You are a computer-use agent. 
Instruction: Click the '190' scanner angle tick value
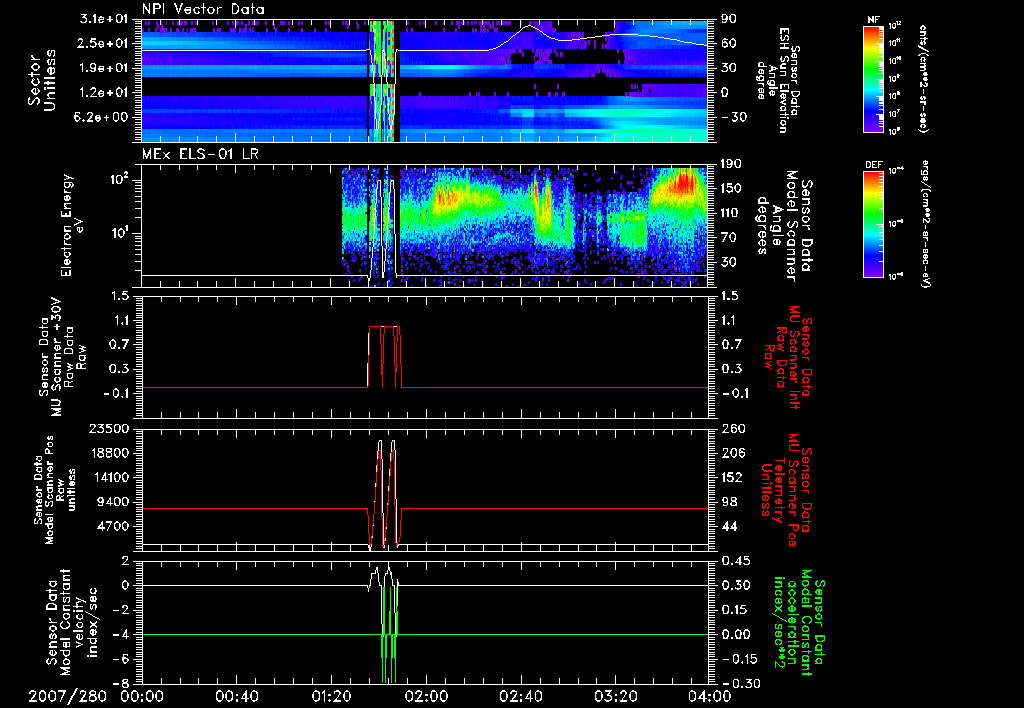click(x=731, y=164)
